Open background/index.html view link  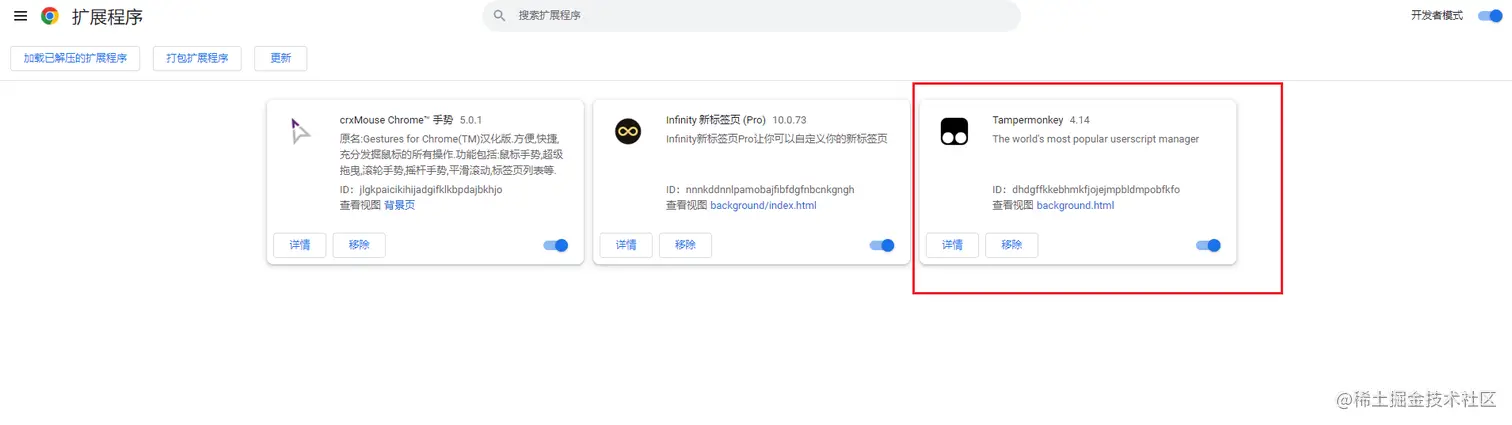pyautogui.click(x=763, y=205)
